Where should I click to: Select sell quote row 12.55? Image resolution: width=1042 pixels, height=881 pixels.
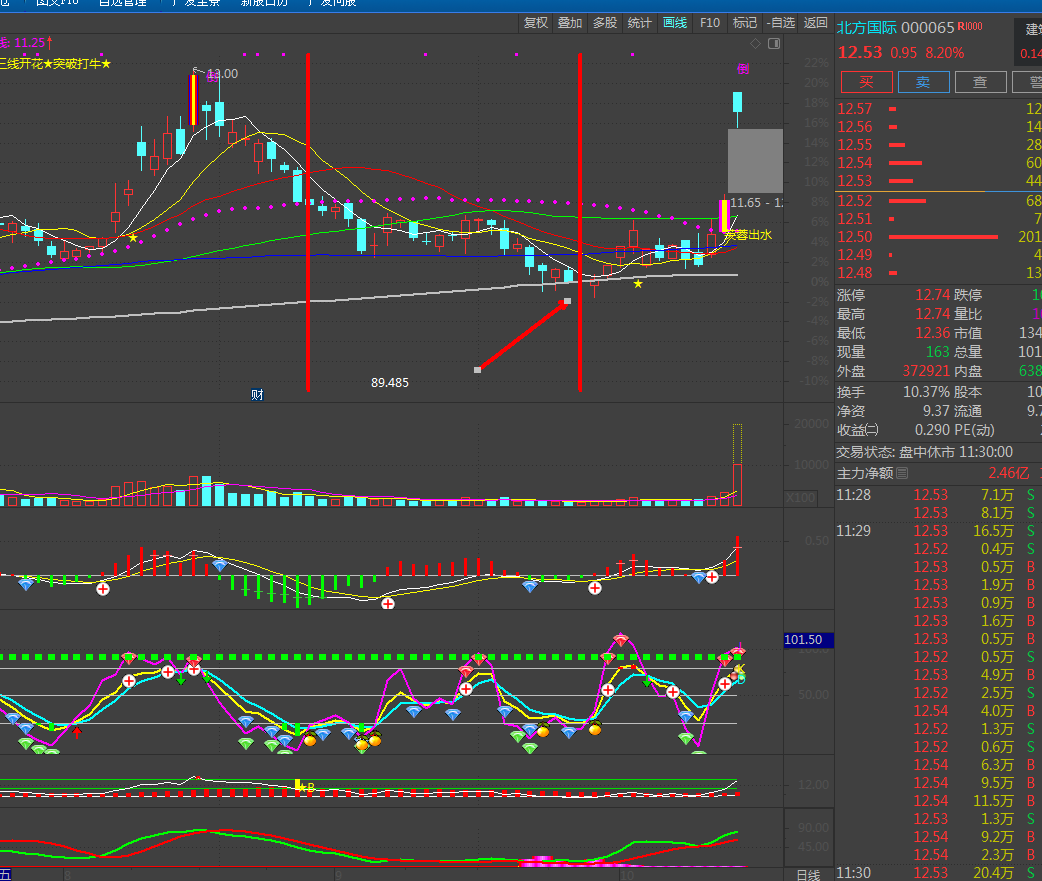tap(938, 145)
